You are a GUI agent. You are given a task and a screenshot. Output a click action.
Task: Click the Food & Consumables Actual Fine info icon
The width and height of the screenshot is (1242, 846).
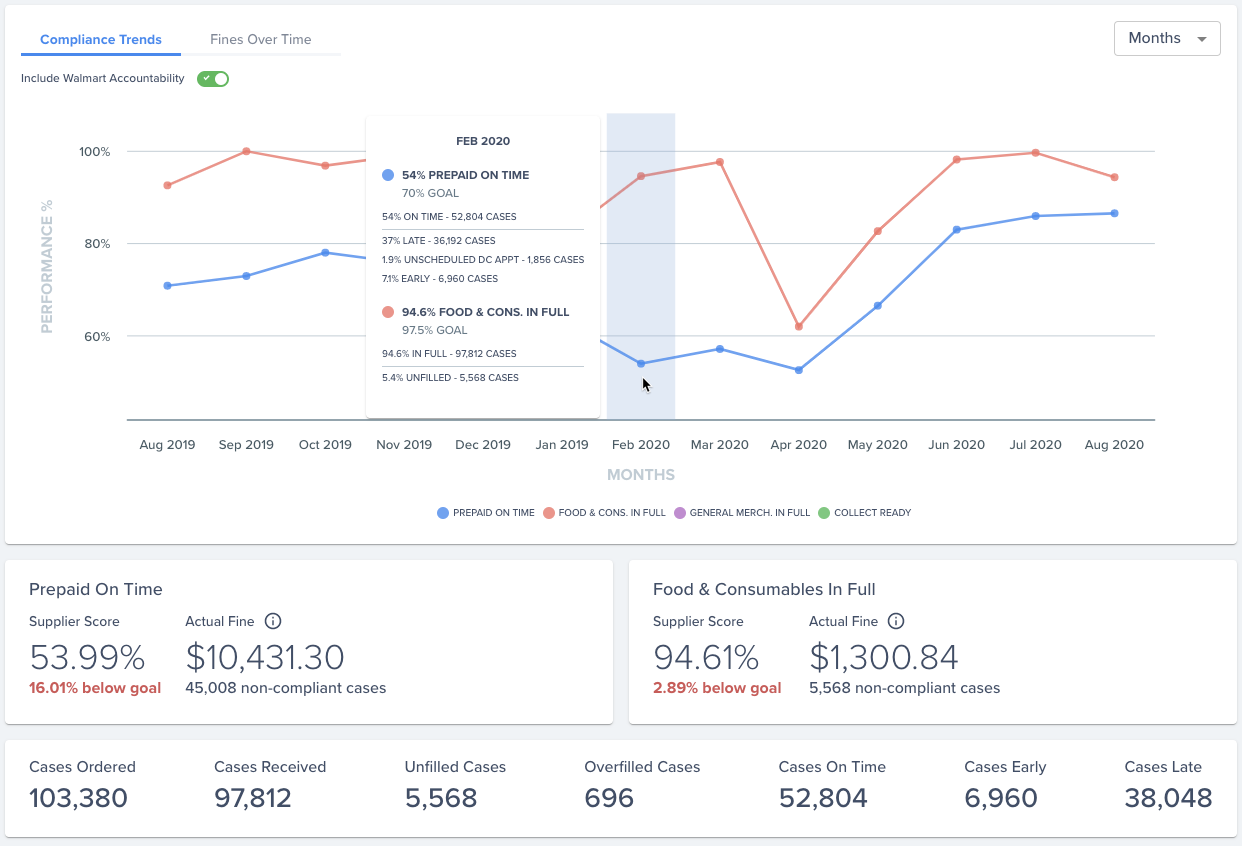pos(897,621)
